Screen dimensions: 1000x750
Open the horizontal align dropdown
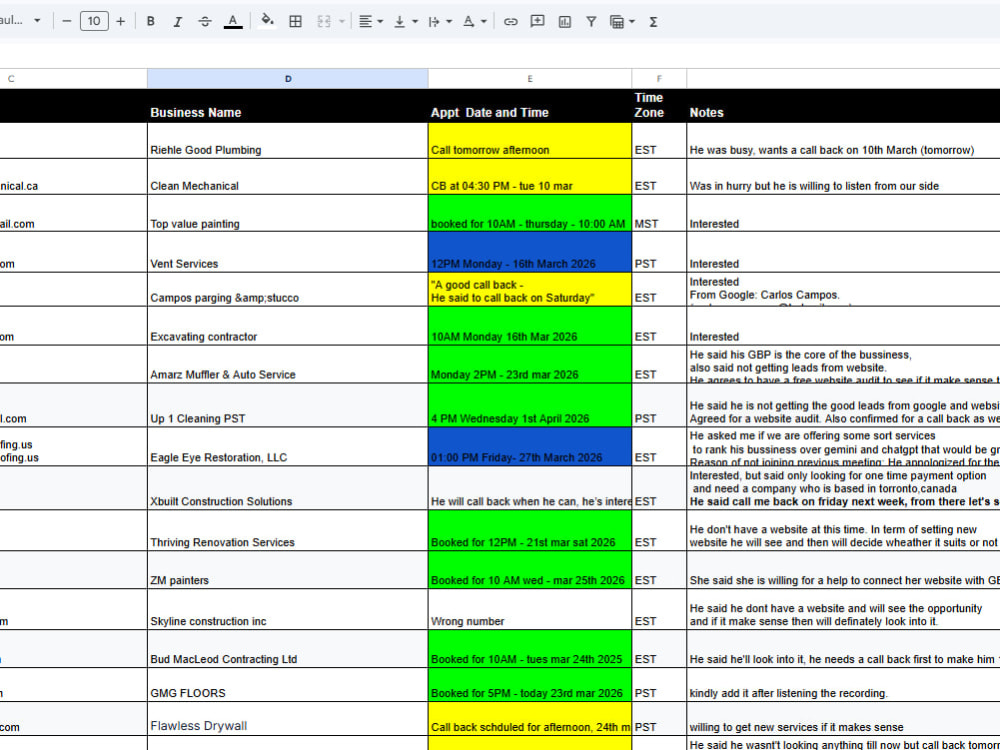point(371,21)
